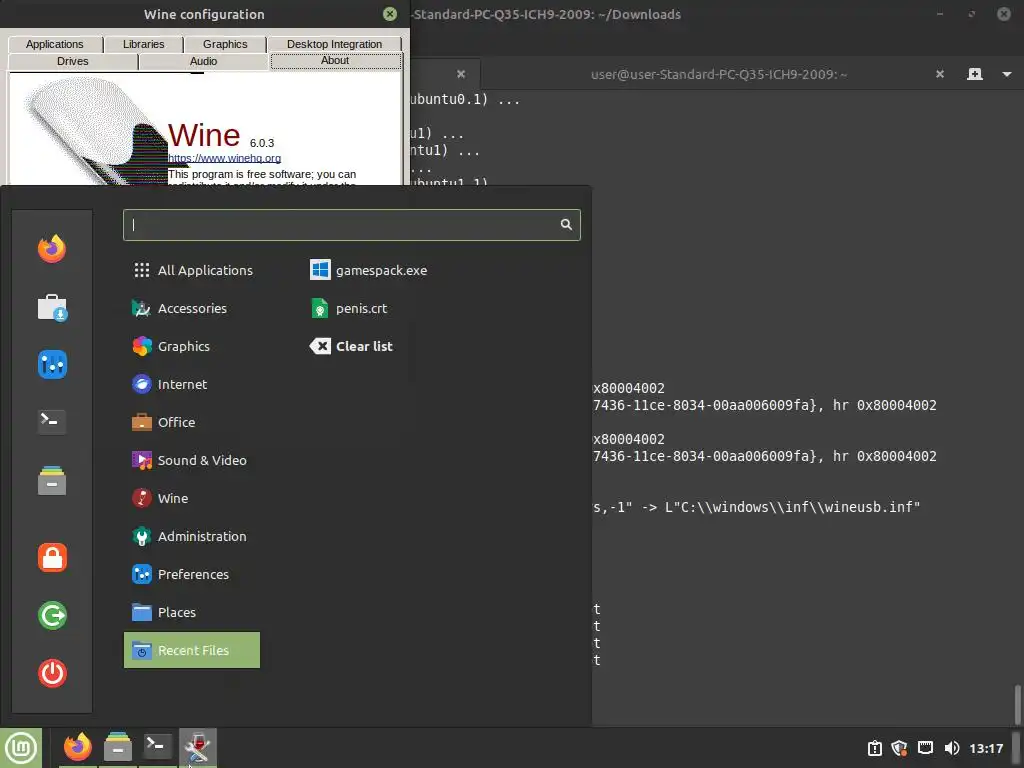Open the update notification tray icon

coord(874,748)
